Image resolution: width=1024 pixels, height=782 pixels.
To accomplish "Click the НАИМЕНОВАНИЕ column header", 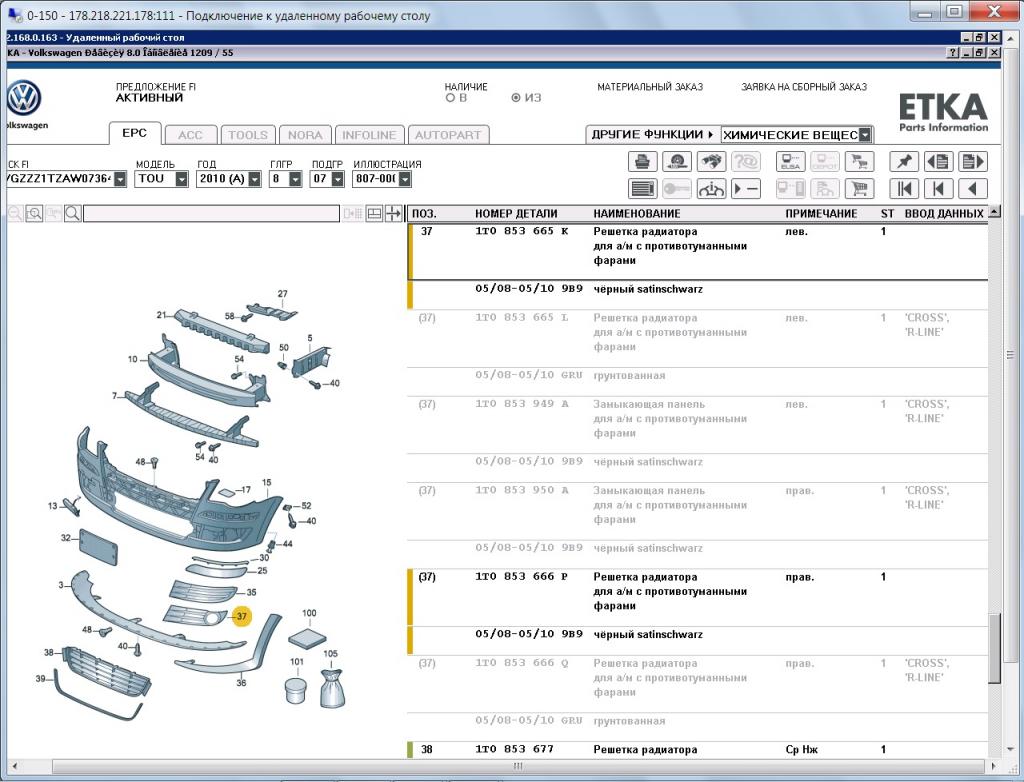I will coord(637,214).
